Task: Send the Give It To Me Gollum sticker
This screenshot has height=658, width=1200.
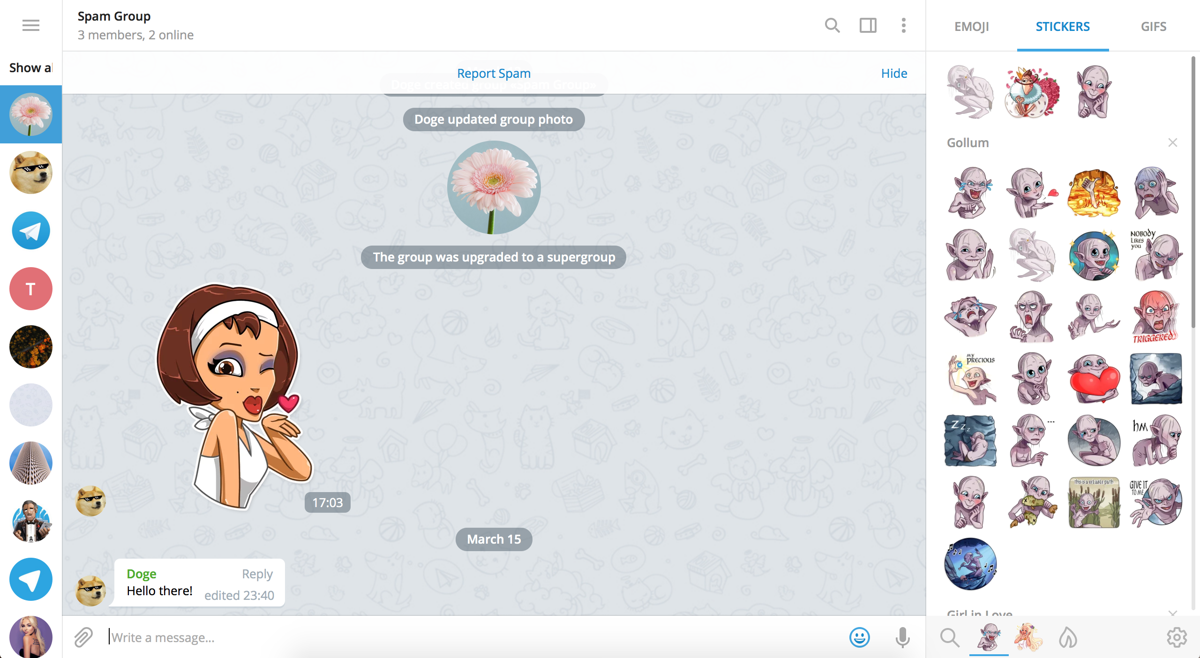Action: pyautogui.click(x=1156, y=502)
